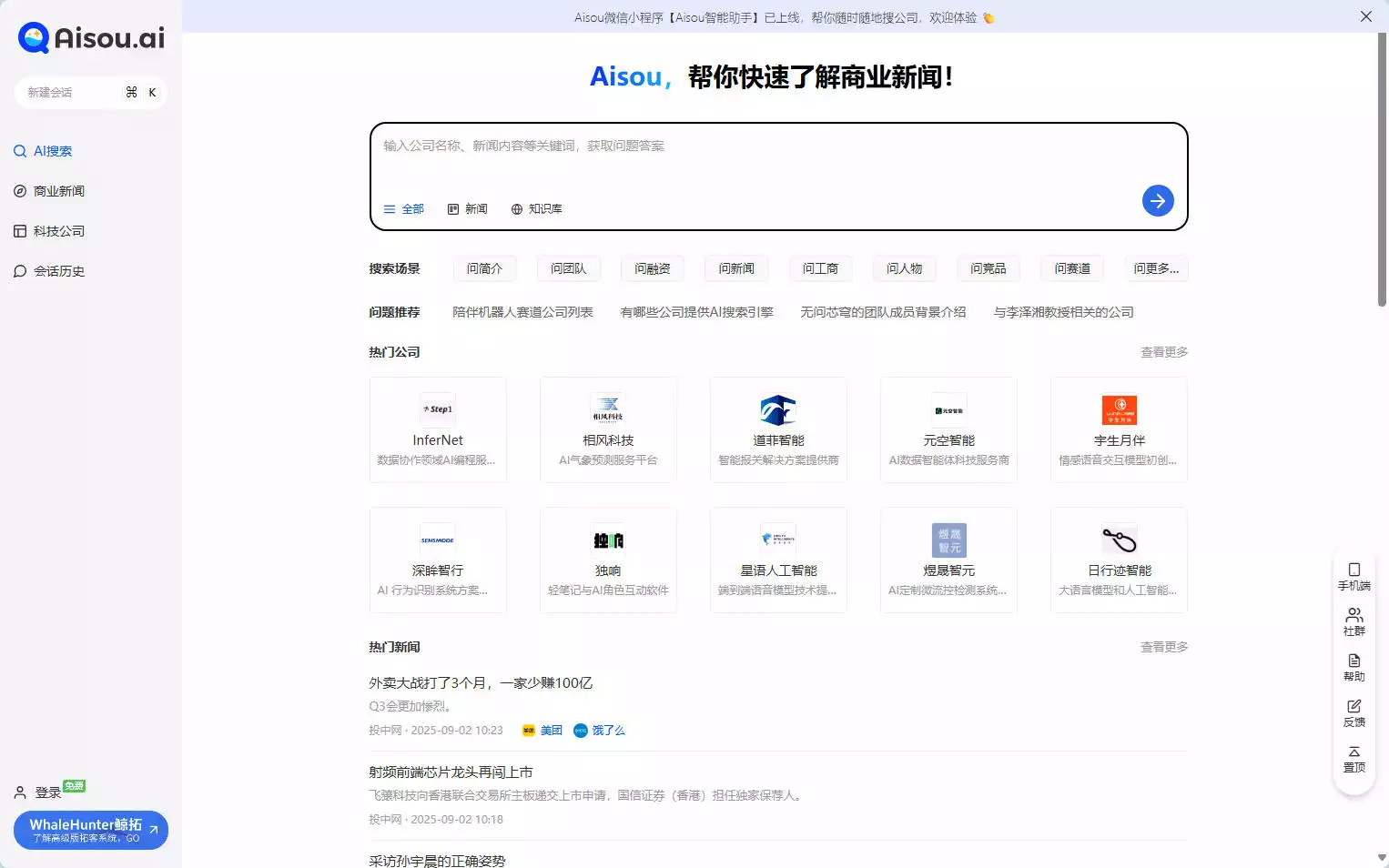Click the 手机端 mobile icon
The height and width of the screenshot is (868, 1389).
pos(1354,575)
